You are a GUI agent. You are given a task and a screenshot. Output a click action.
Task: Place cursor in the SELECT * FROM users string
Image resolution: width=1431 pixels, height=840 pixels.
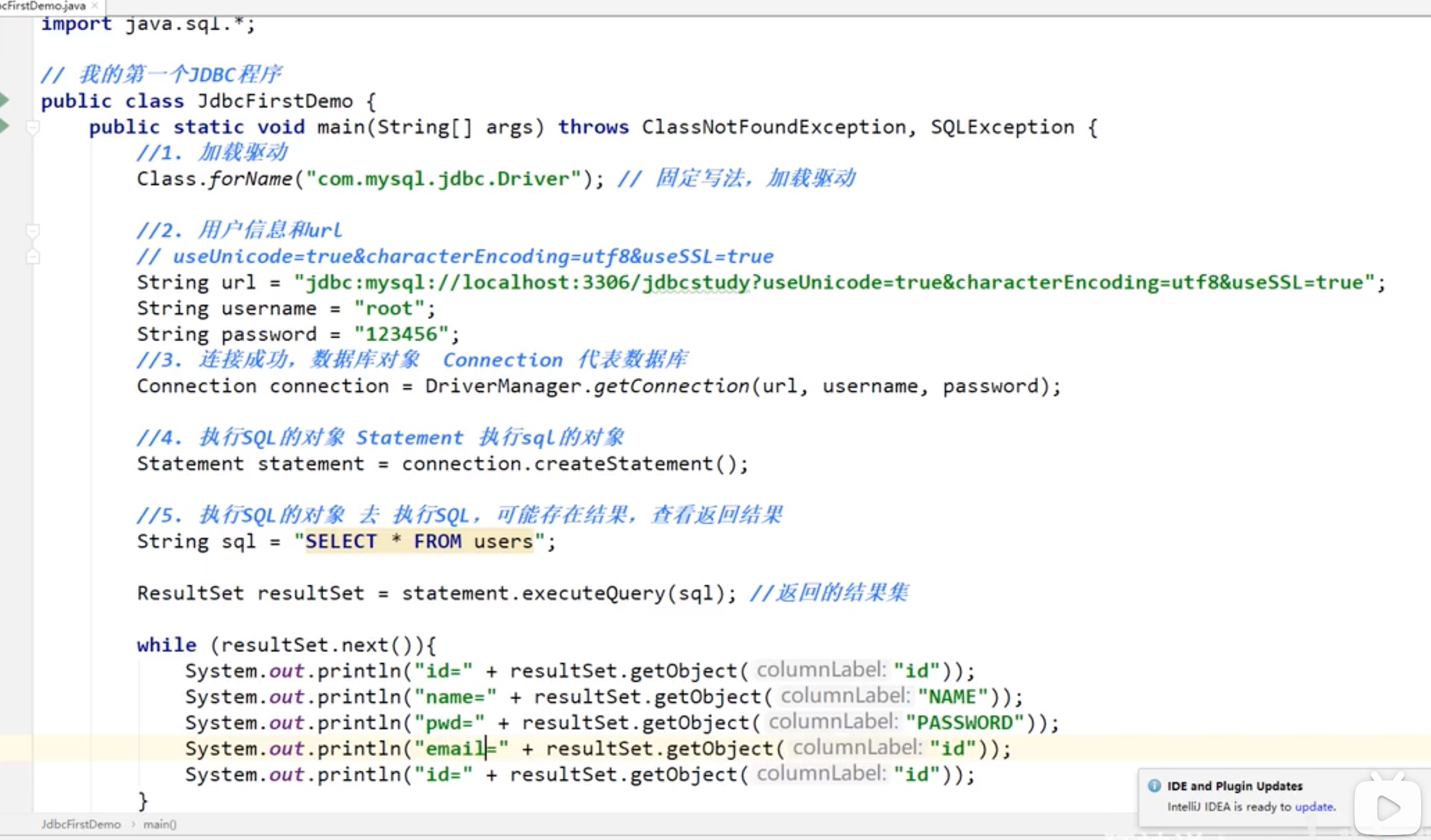(419, 541)
